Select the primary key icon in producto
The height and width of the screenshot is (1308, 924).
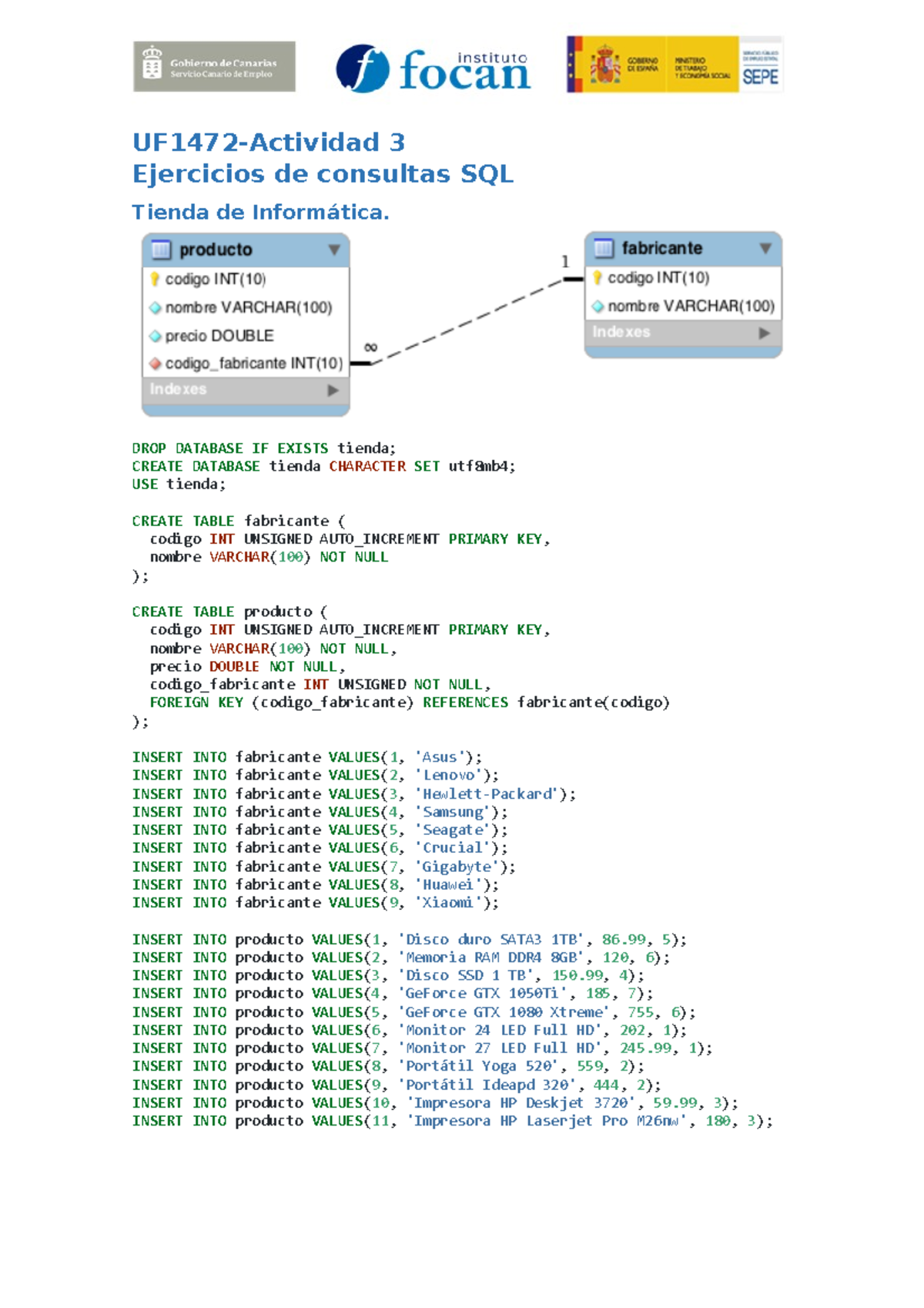[x=155, y=279]
